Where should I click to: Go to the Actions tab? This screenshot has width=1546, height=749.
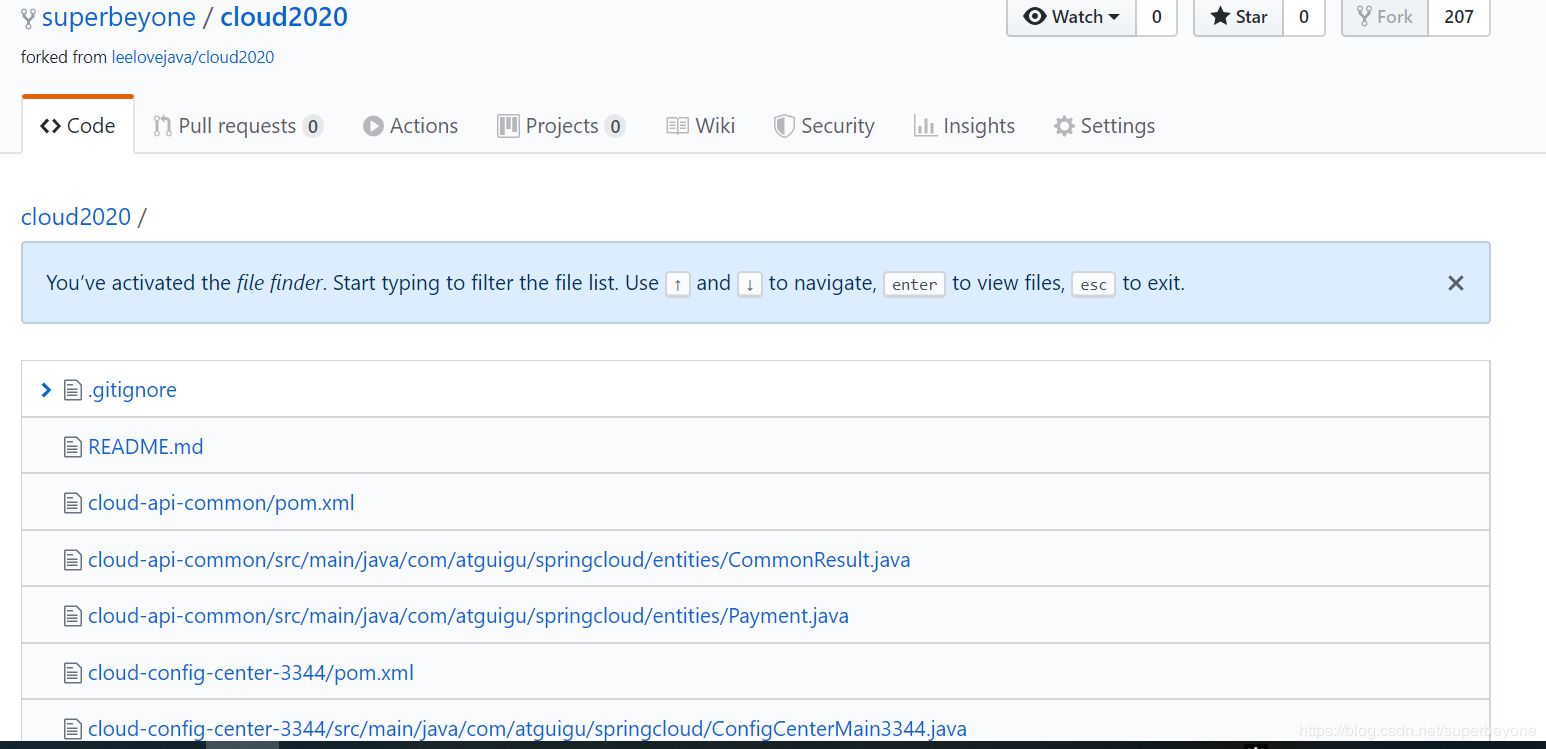pos(411,126)
